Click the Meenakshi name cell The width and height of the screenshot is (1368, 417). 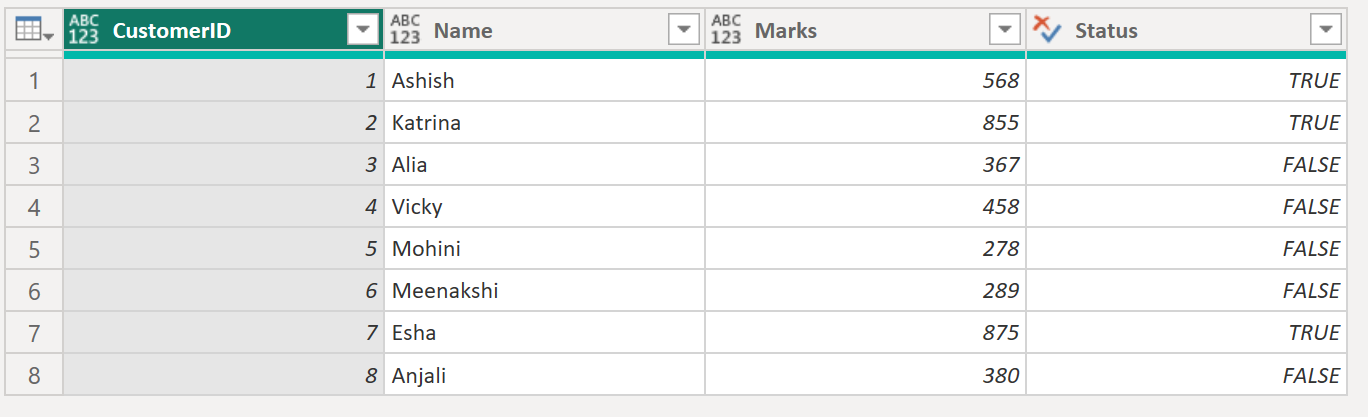click(x=544, y=291)
